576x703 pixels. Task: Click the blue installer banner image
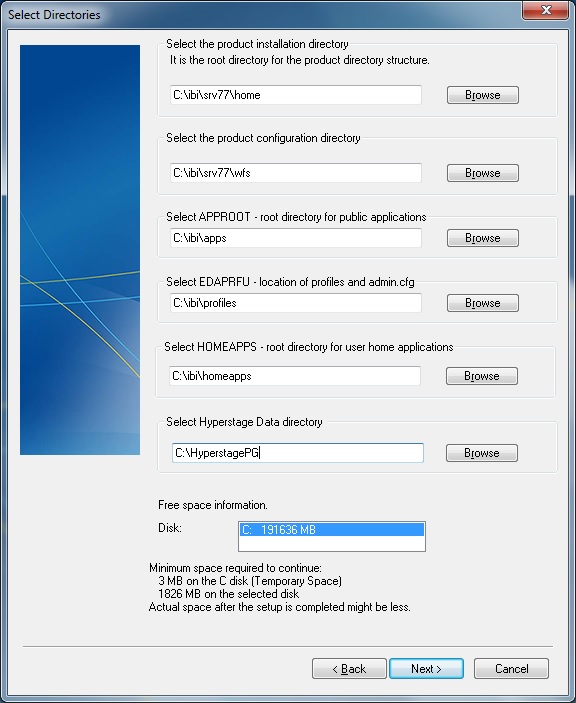tap(80, 250)
